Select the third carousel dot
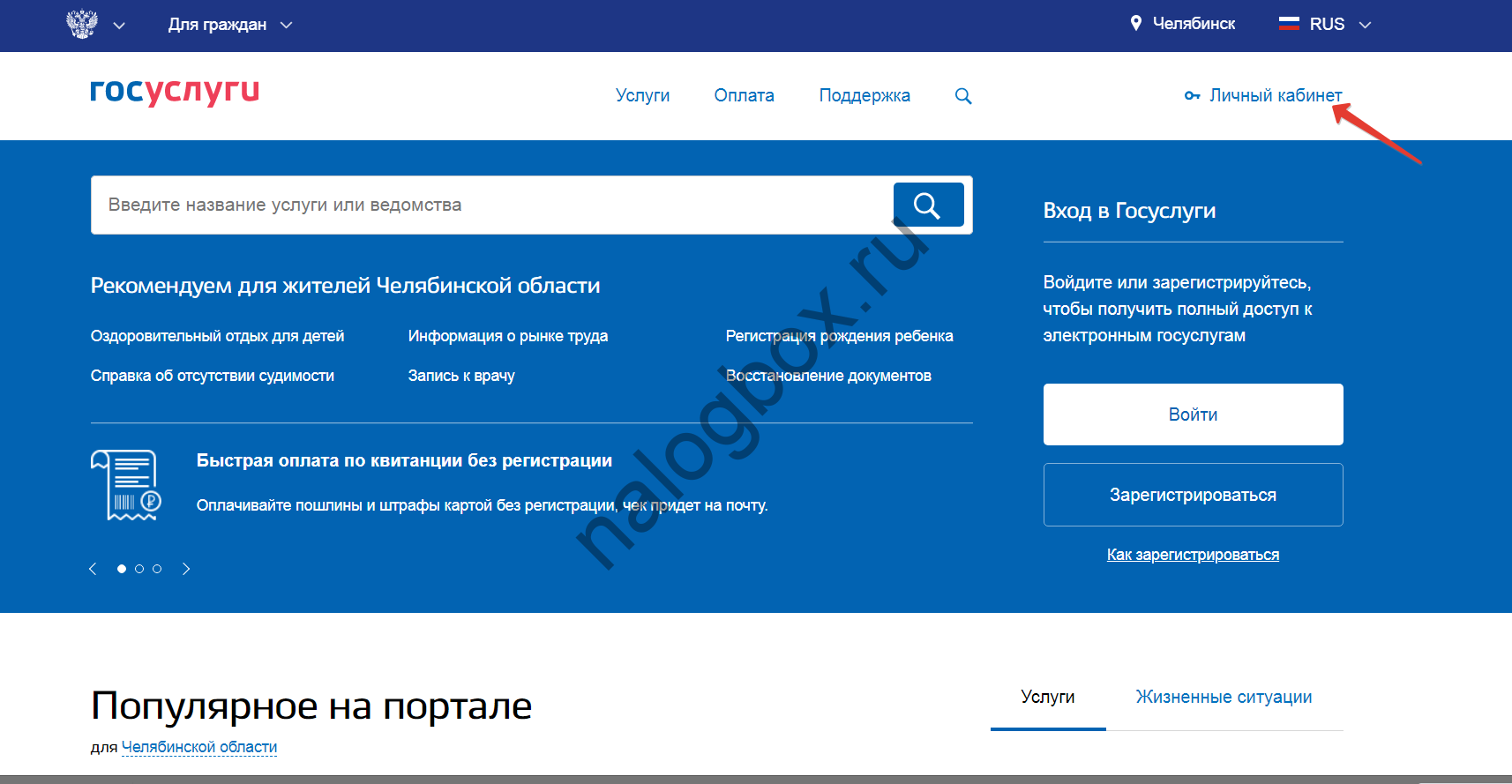This screenshot has width=1512, height=784. click(x=157, y=569)
